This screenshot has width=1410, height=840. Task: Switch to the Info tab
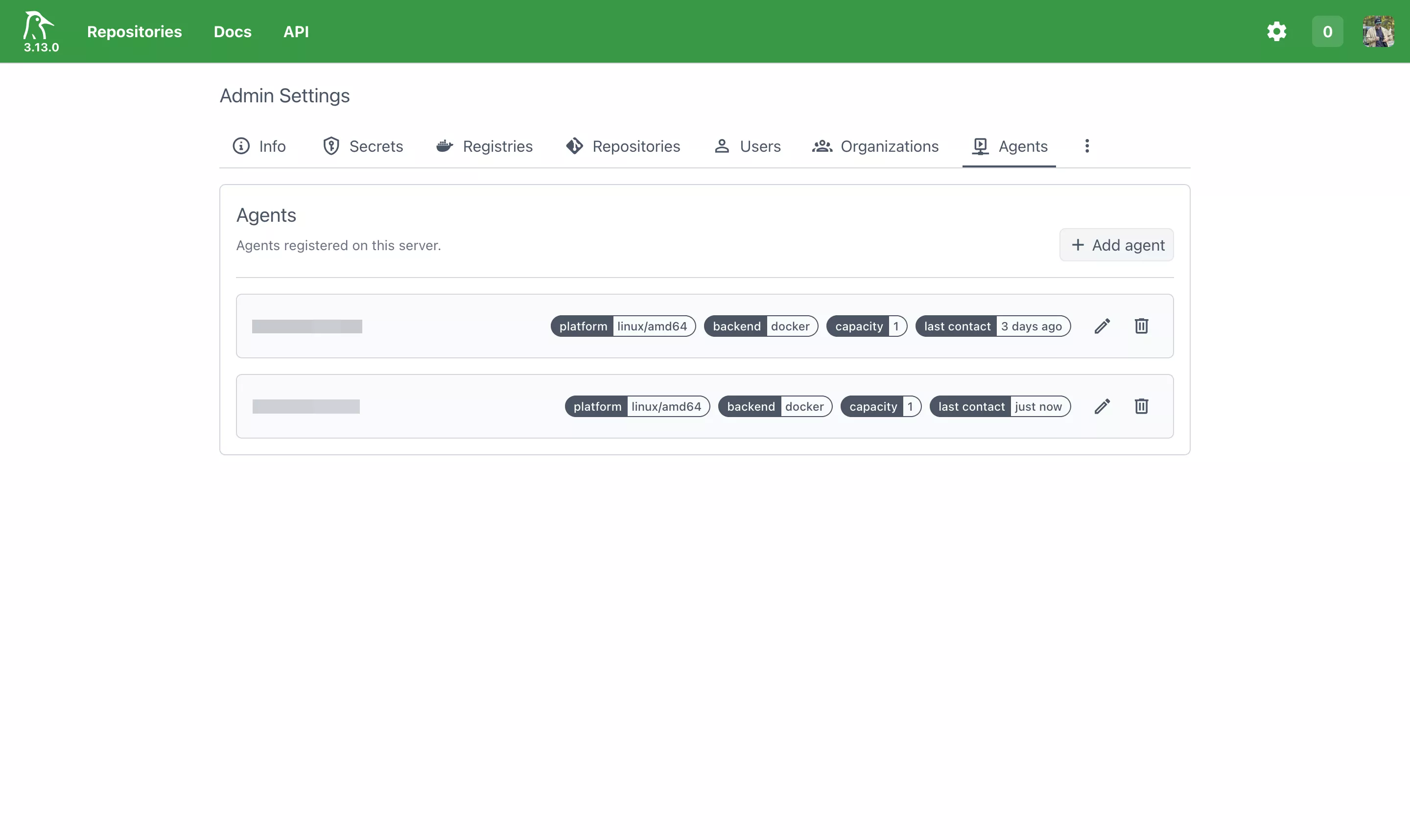click(259, 146)
